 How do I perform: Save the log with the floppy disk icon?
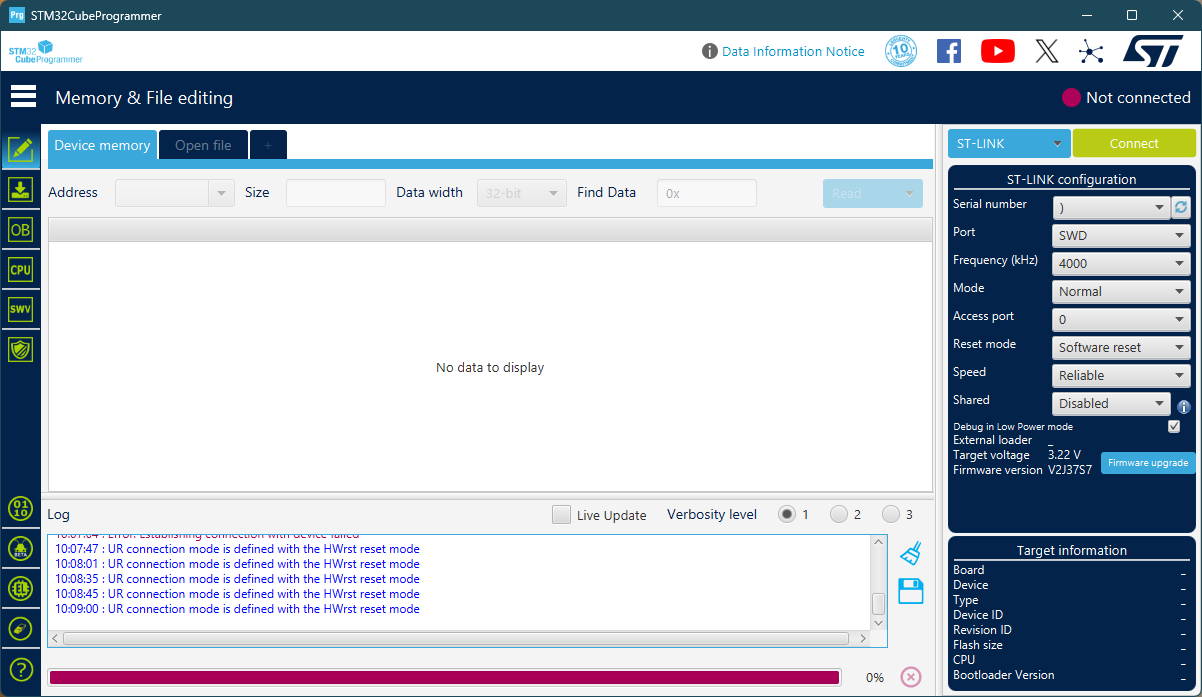click(x=910, y=591)
